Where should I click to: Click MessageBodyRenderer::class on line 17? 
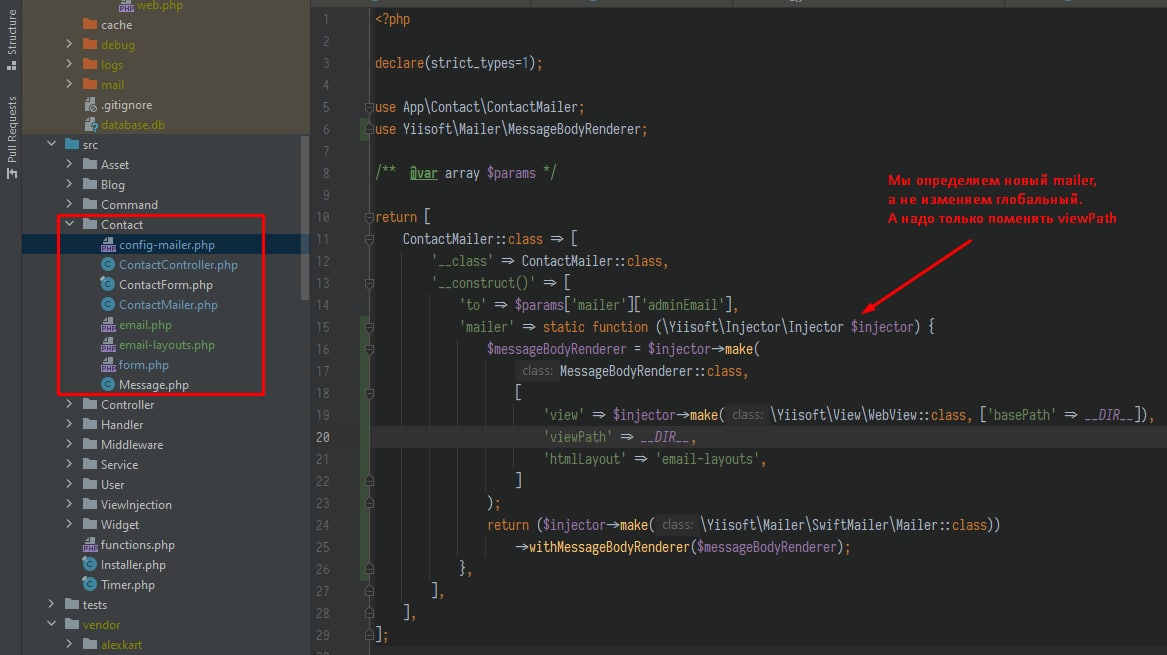click(651, 371)
